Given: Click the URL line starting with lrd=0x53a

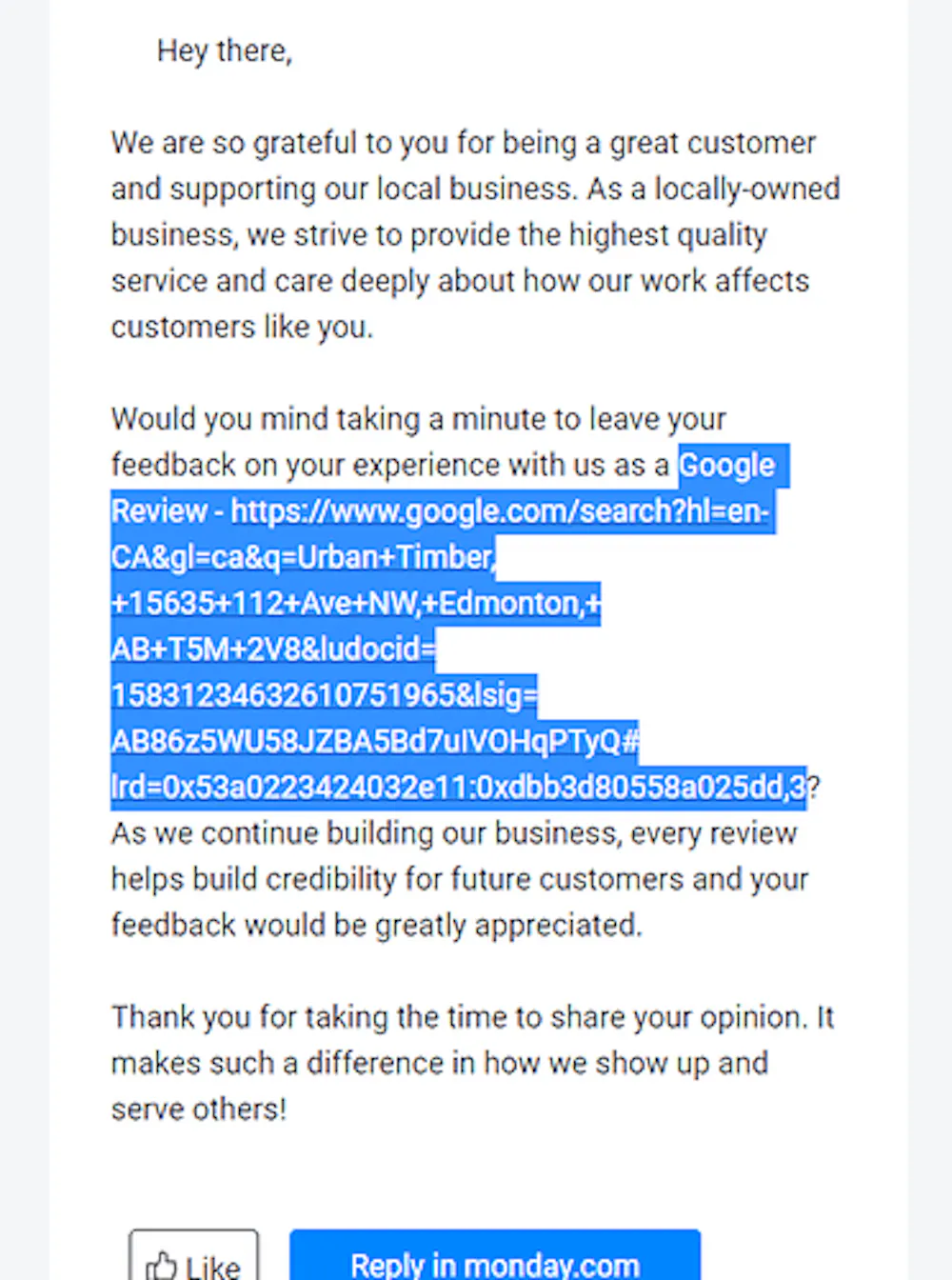Looking at the screenshot, I should pos(458,788).
